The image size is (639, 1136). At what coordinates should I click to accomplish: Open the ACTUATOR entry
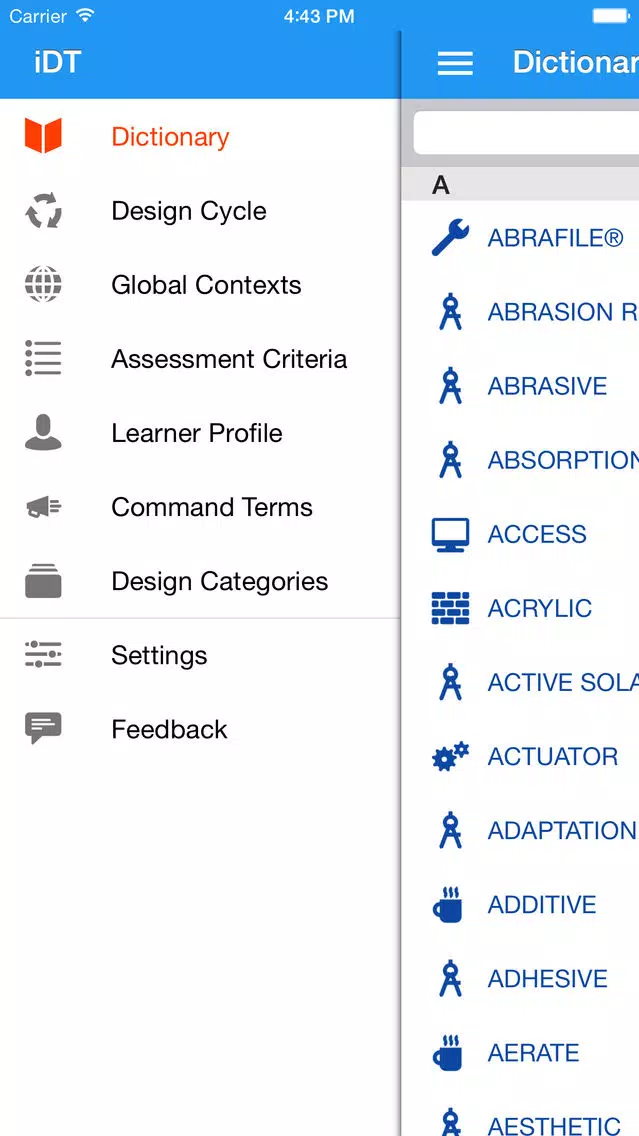(520, 756)
